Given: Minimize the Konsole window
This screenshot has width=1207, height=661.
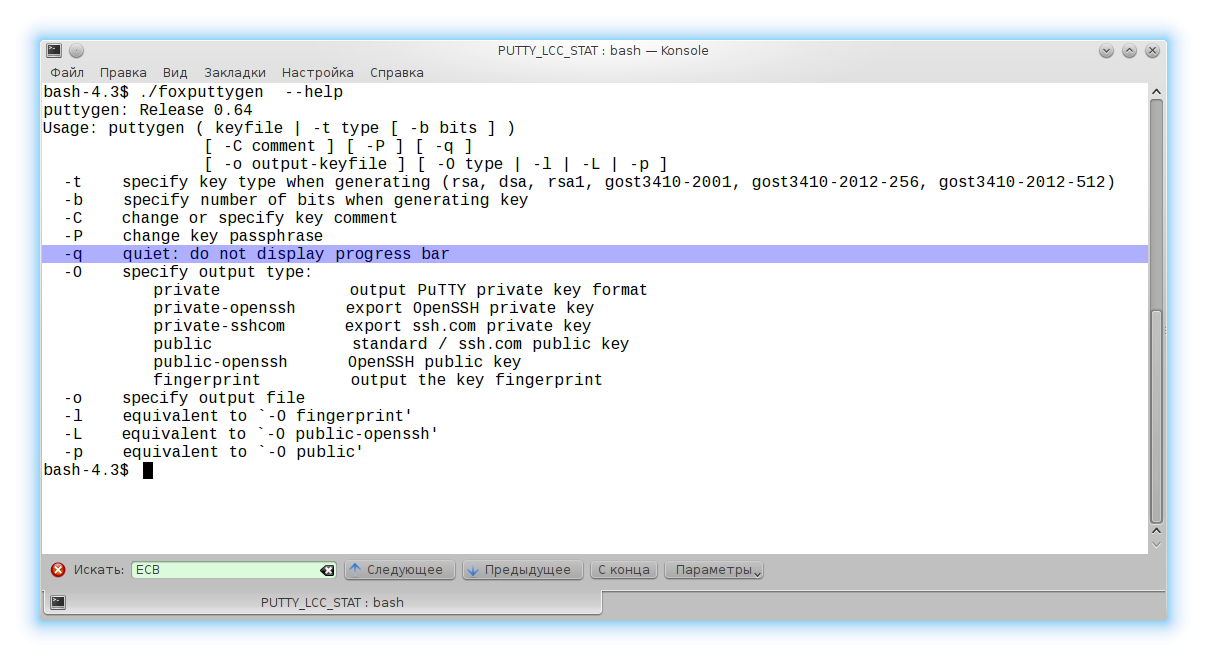Looking at the screenshot, I should tap(1106, 51).
